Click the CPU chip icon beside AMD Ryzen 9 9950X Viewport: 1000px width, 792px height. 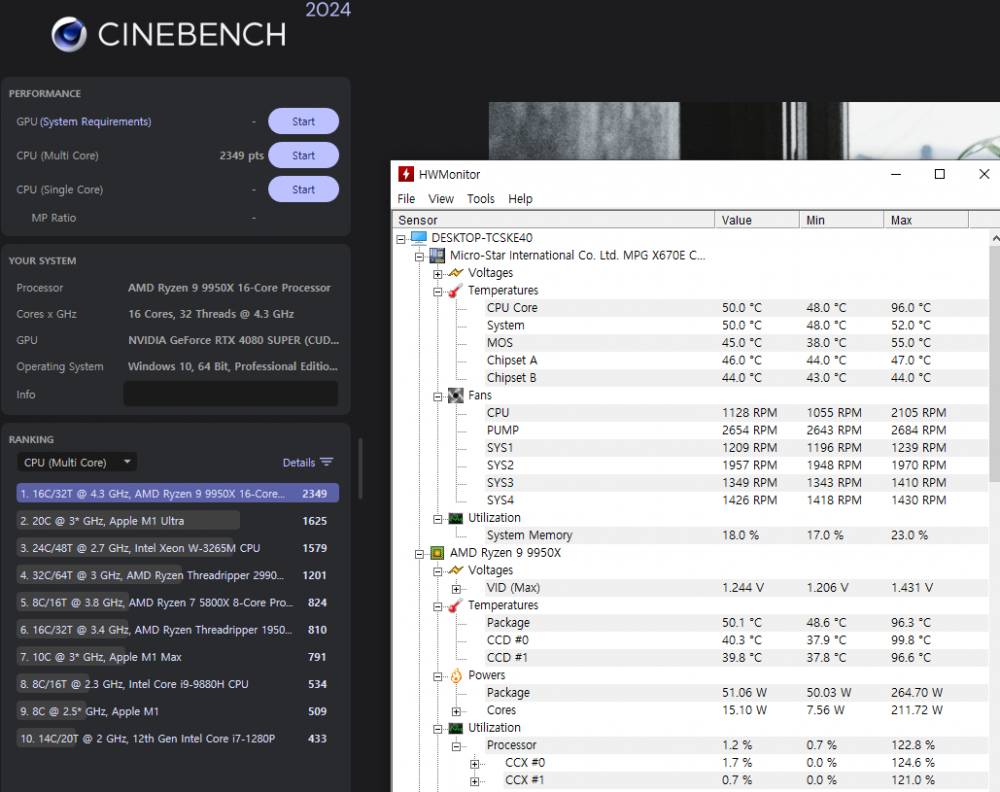coord(437,553)
